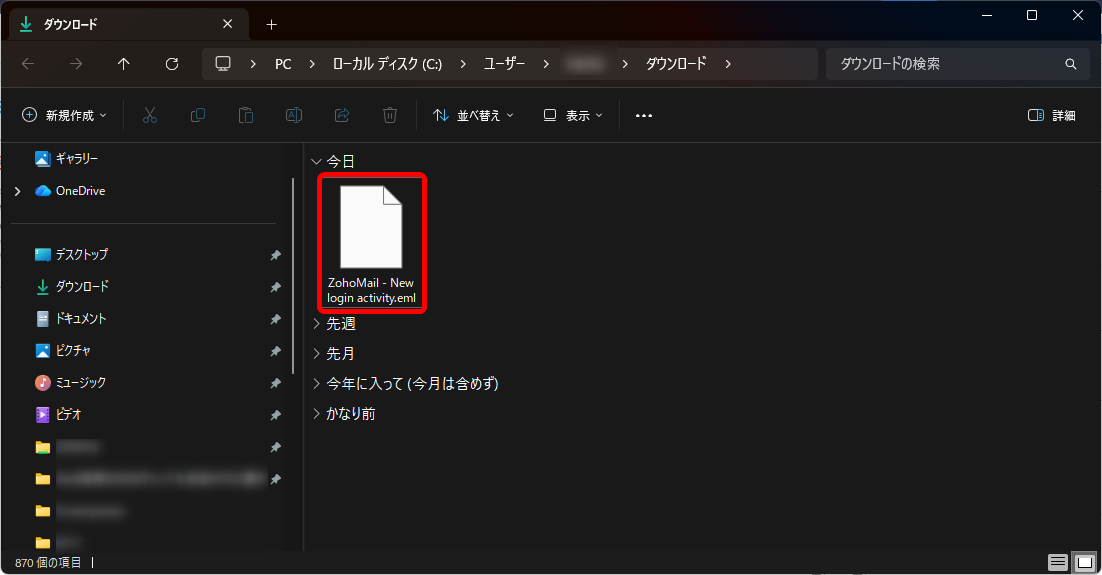Click PC breadcrumb in address bar
1102x575 pixels.
point(283,64)
